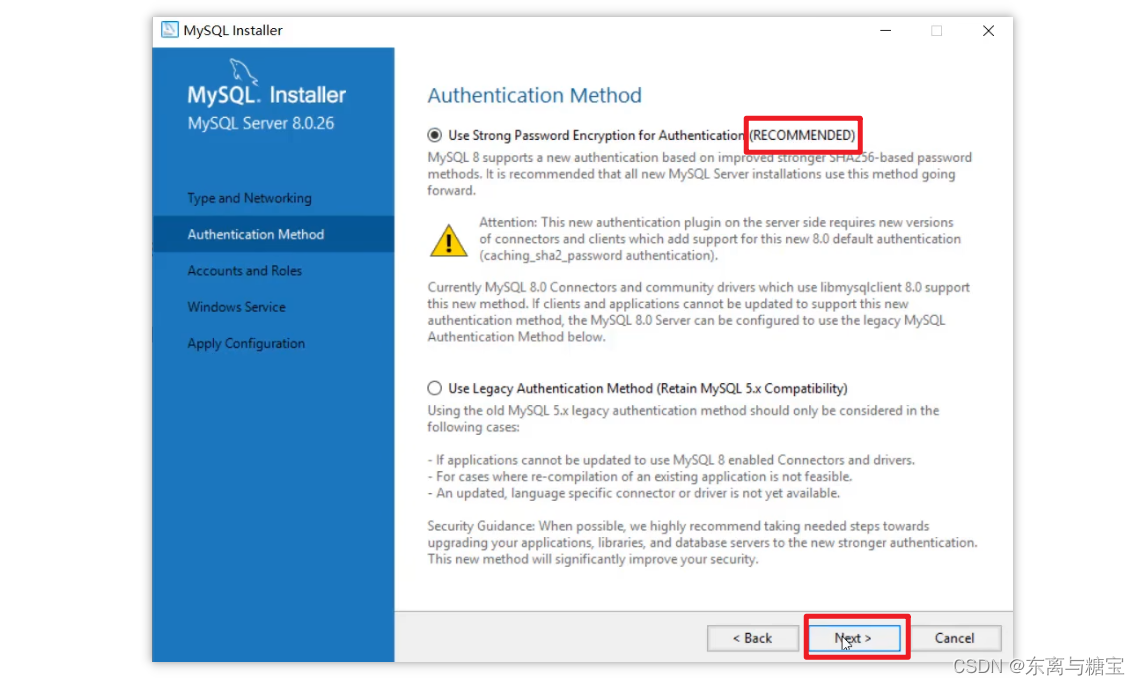Select Use Legacy Authentication Method radio button
Image resolution: width=1140 pixels, height=685 pixels.
pos(434,388)
